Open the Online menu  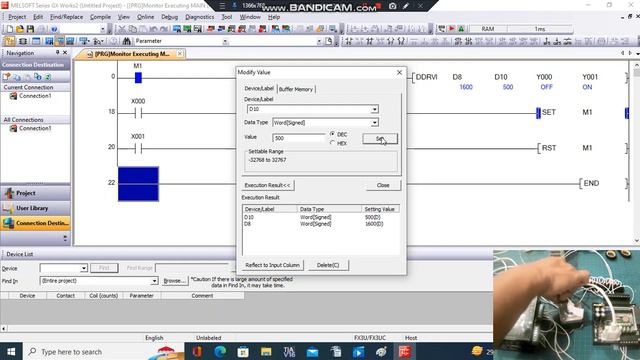[145, 17]
